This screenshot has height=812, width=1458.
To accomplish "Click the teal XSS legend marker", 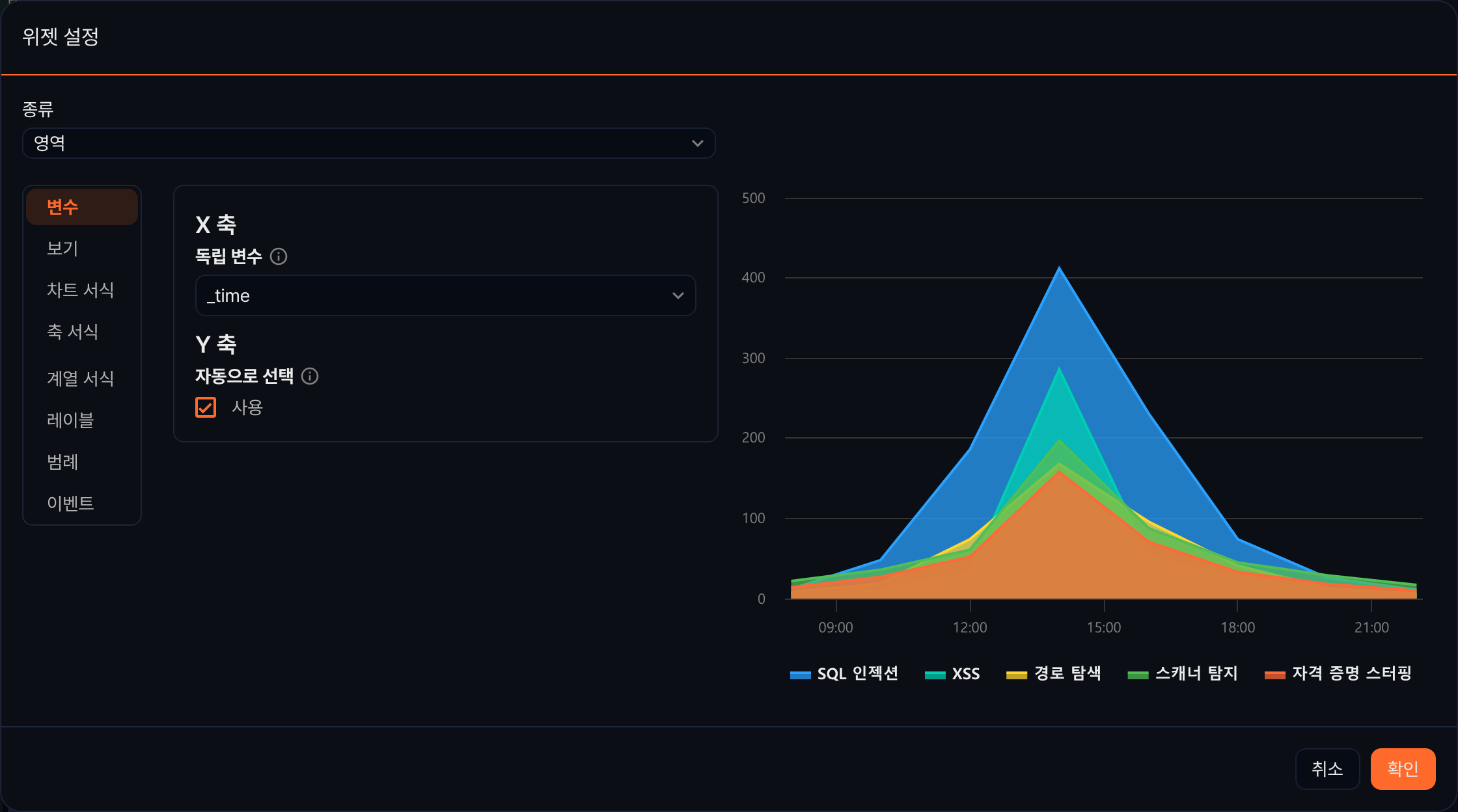I will point(935,675).
